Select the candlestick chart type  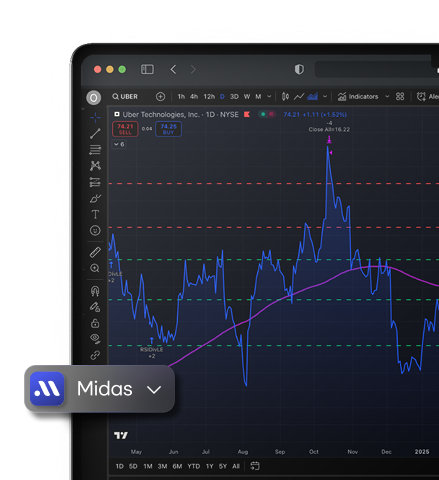point(285,97)
